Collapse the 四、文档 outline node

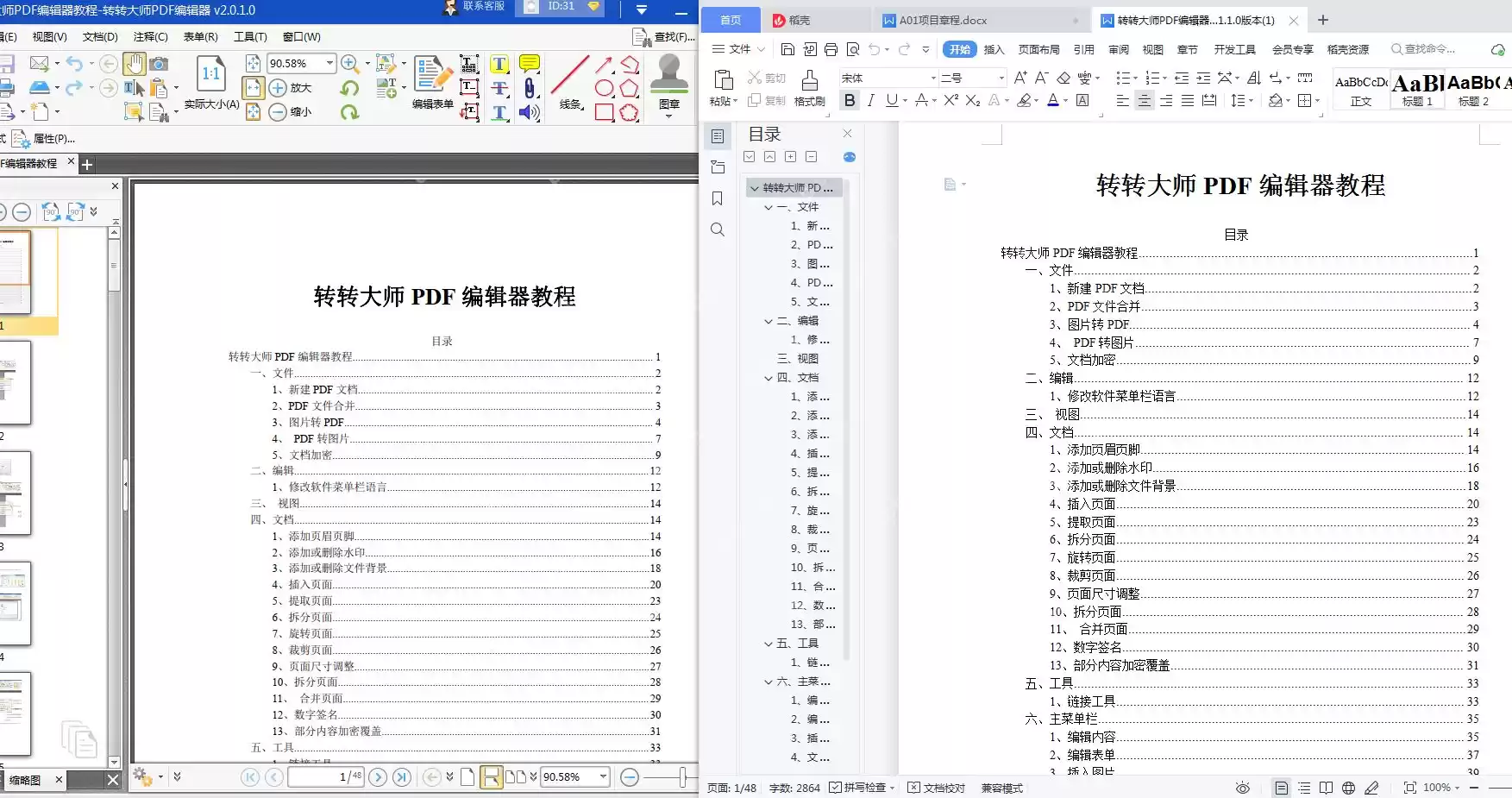(768, 377)
